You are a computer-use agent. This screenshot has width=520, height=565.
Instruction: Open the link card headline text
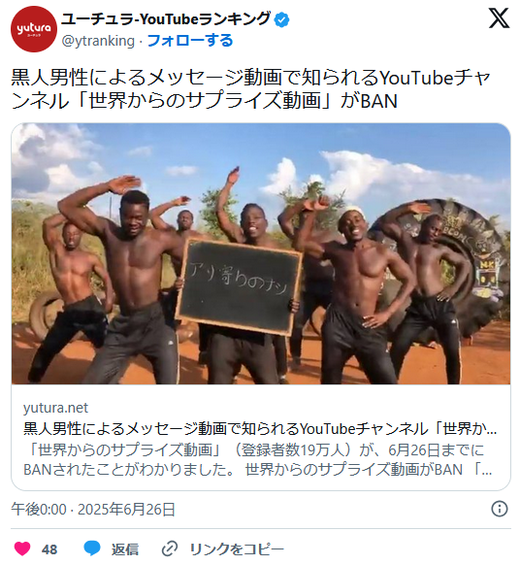click(x=260, y=429)
